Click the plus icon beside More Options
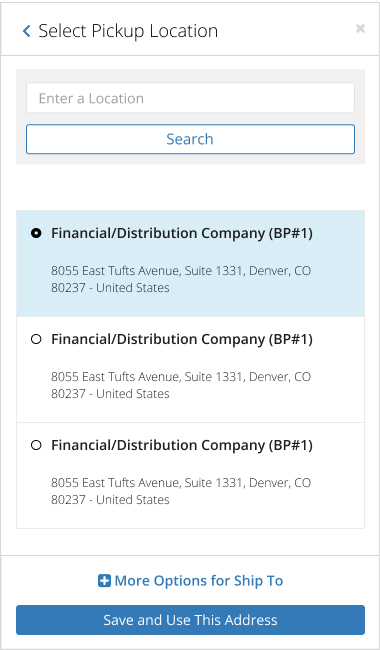The height and width of the screenshot is (650, 380). tap(104, 581)
